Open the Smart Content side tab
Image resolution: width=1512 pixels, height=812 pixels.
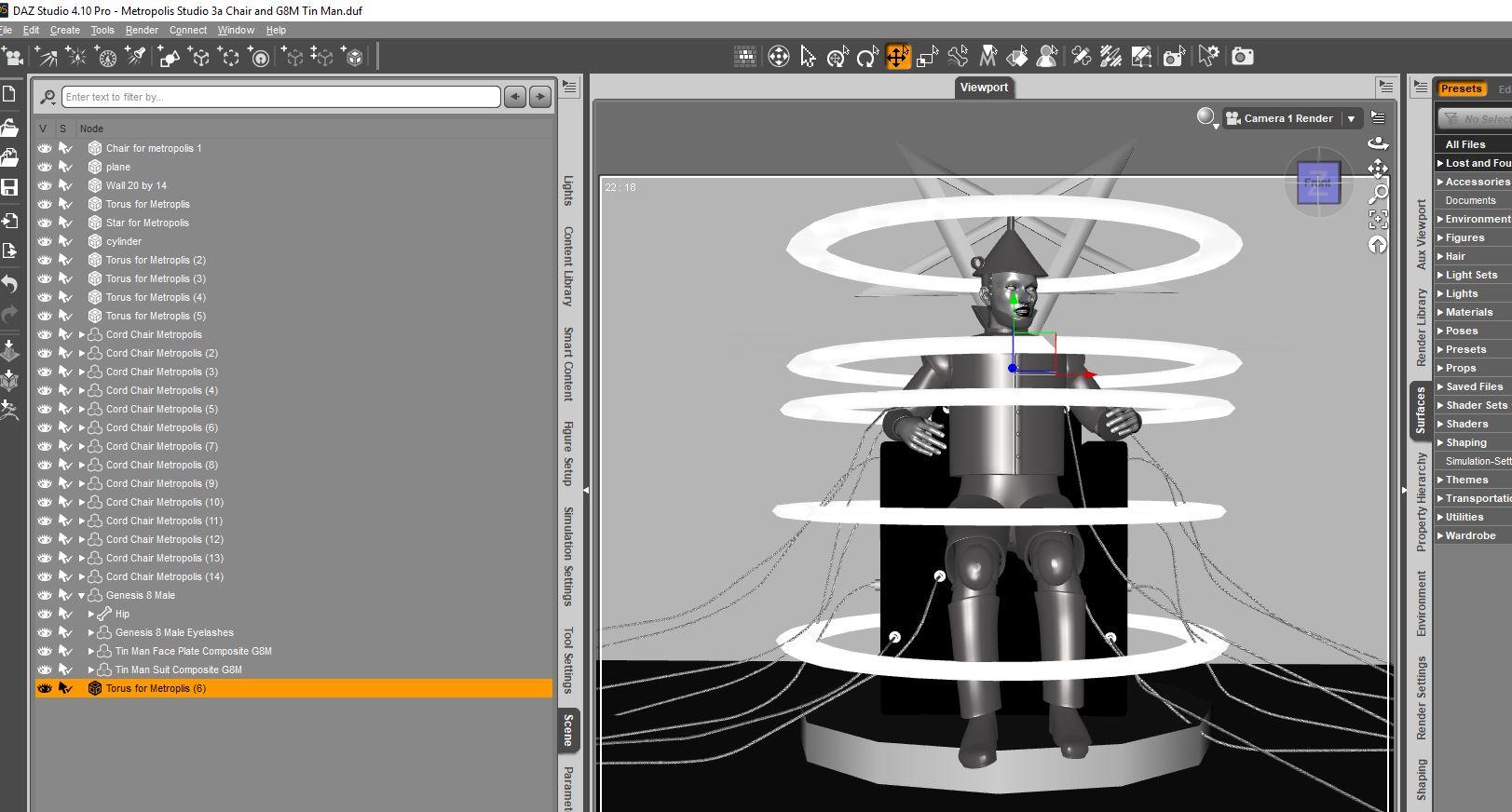point(568,364)
